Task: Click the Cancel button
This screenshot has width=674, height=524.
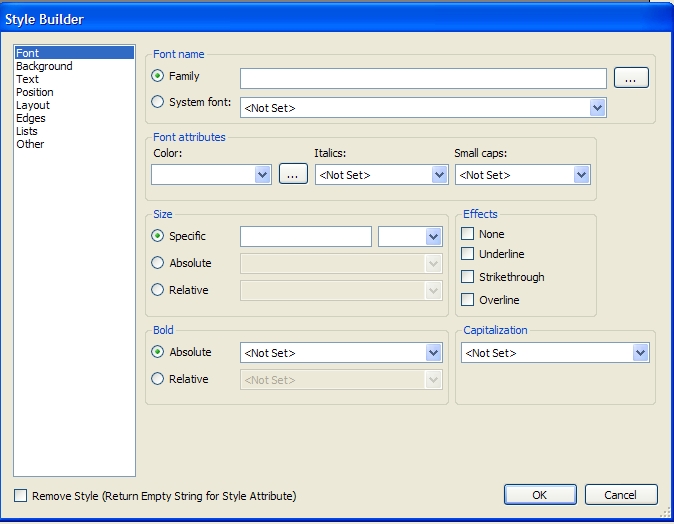Action: pos(620,495)
